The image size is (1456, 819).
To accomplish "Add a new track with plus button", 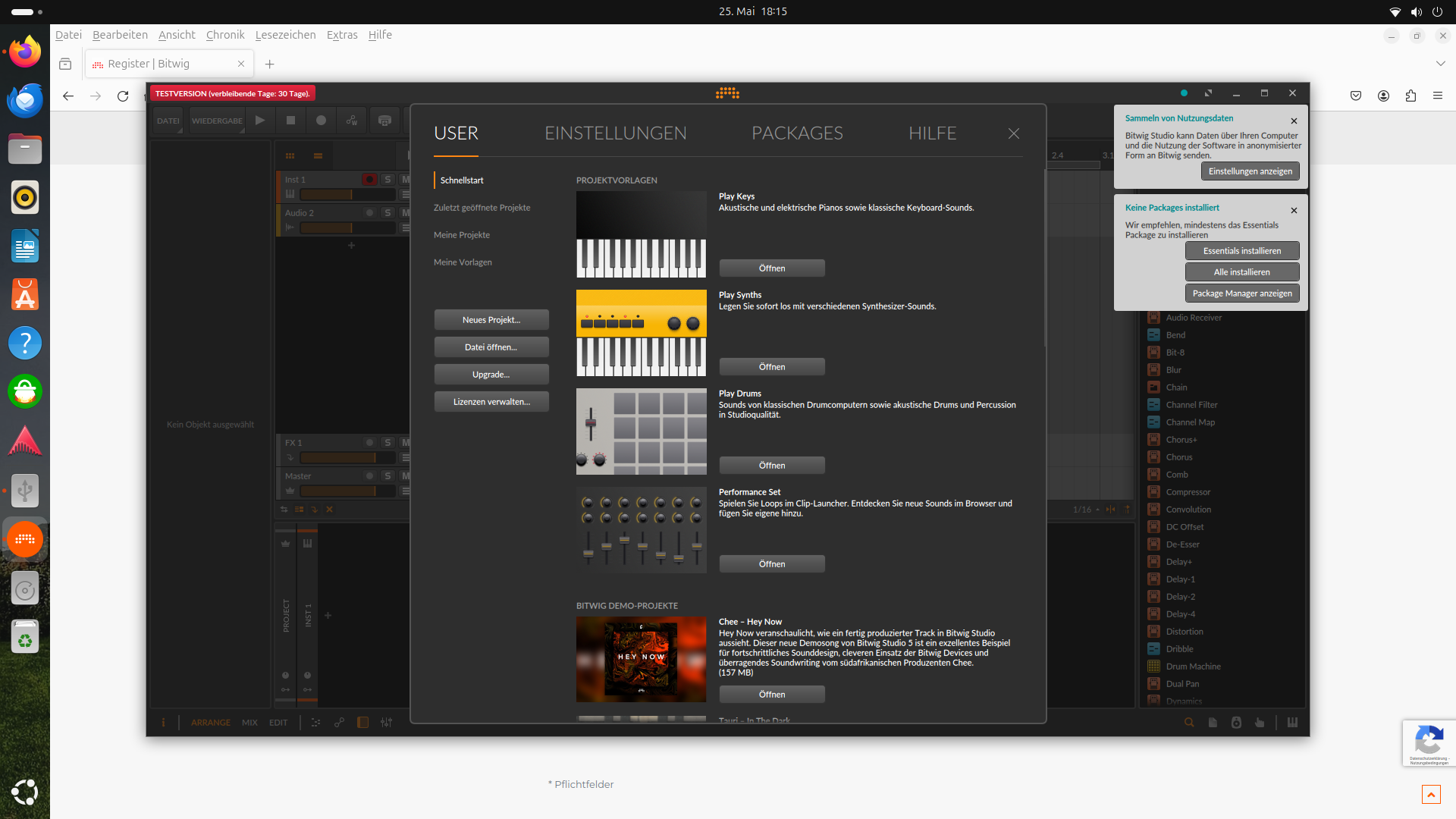I will 351,246.
